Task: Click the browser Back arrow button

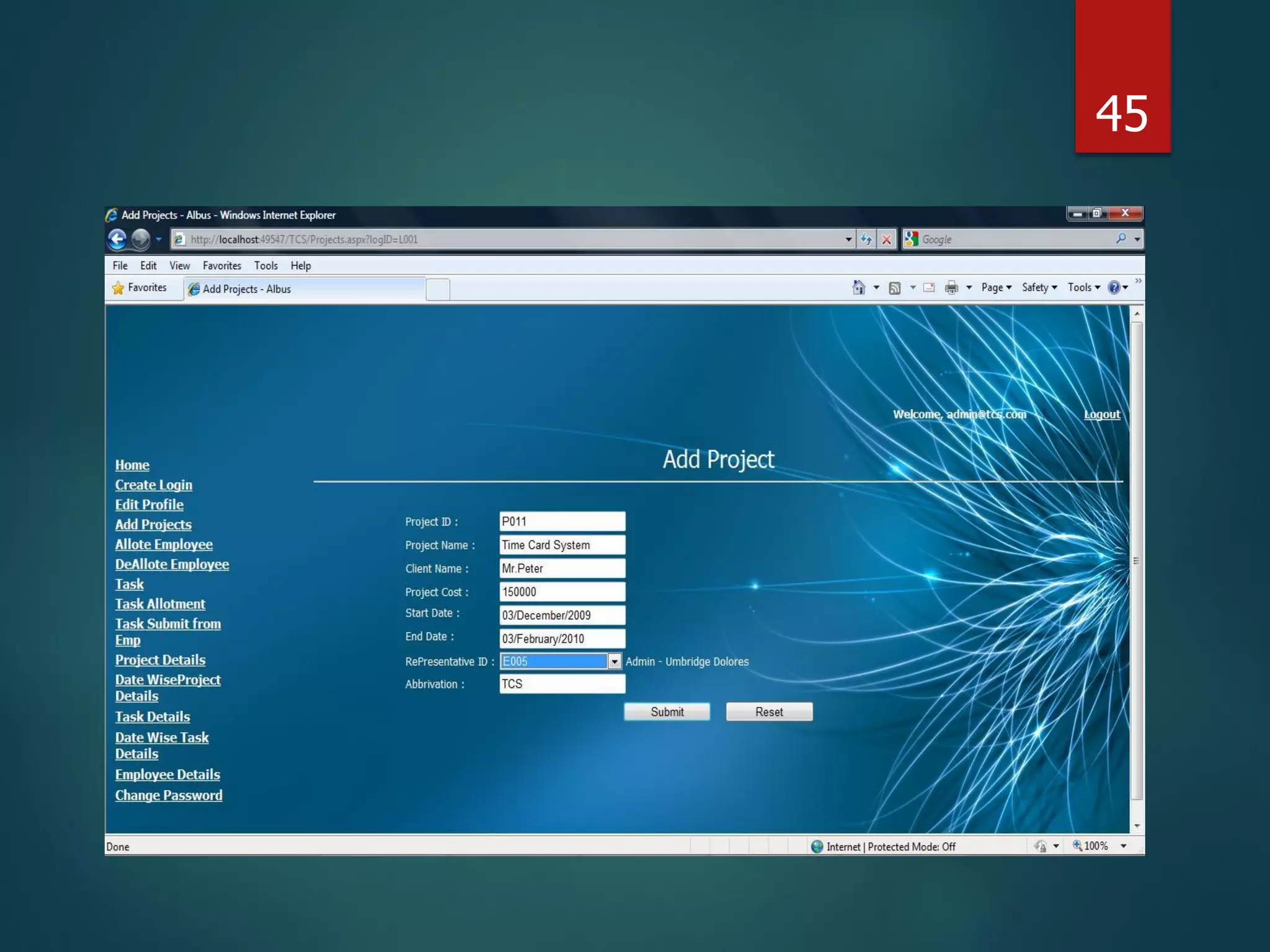Action: pos(117,239)
